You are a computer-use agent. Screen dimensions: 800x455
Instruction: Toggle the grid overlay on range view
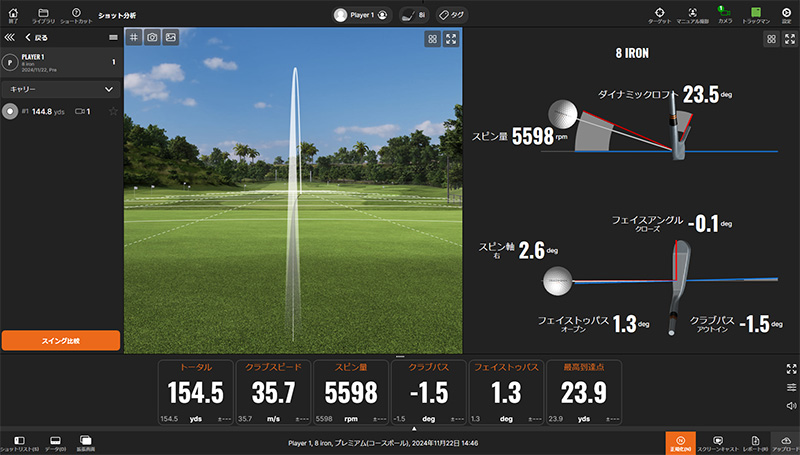pos(134,37)
